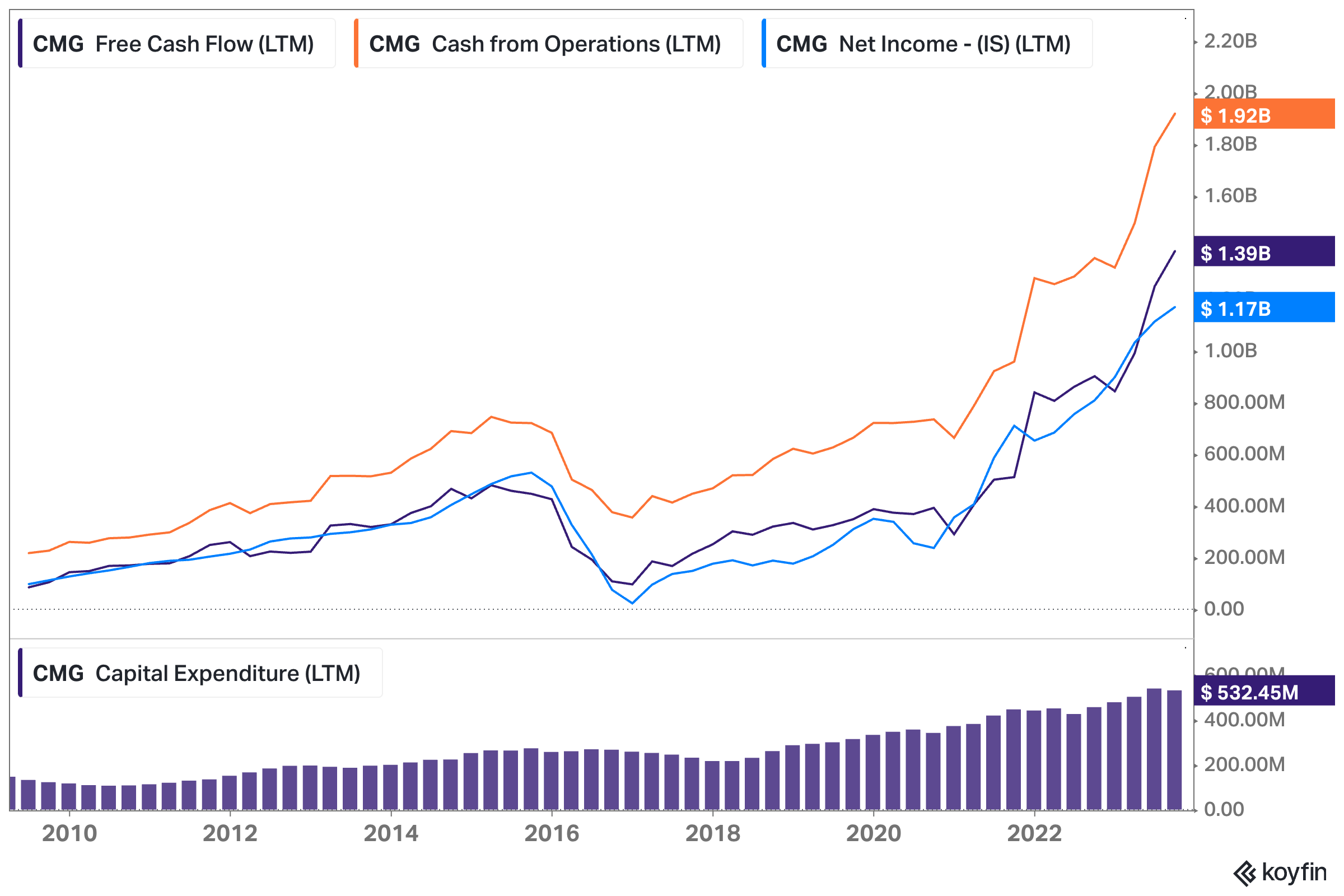The height and width of the screenshot is (896, 1344).
Task: Click the koyfin logo icon
Action: tap(1245, 874)
